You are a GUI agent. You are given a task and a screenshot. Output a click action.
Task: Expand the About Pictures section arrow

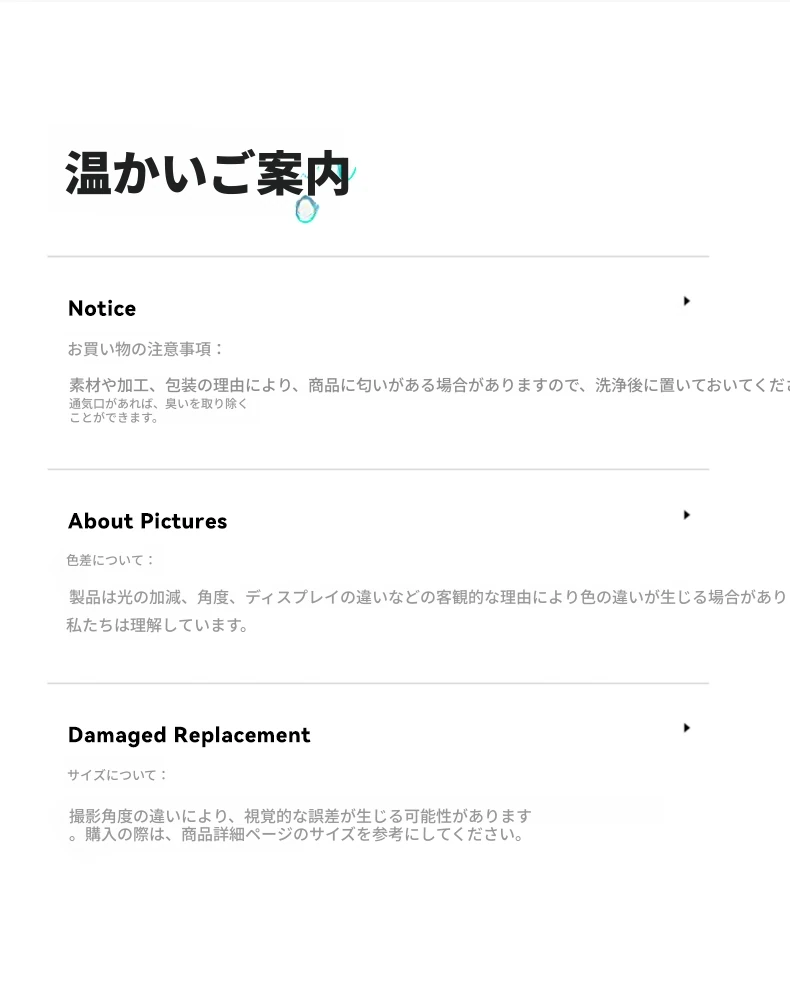click(686, 515)
